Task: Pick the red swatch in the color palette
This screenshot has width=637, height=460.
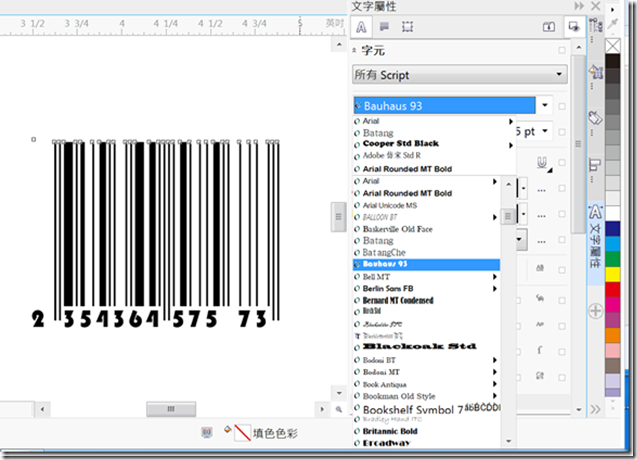Action: [x=613, y=289]
